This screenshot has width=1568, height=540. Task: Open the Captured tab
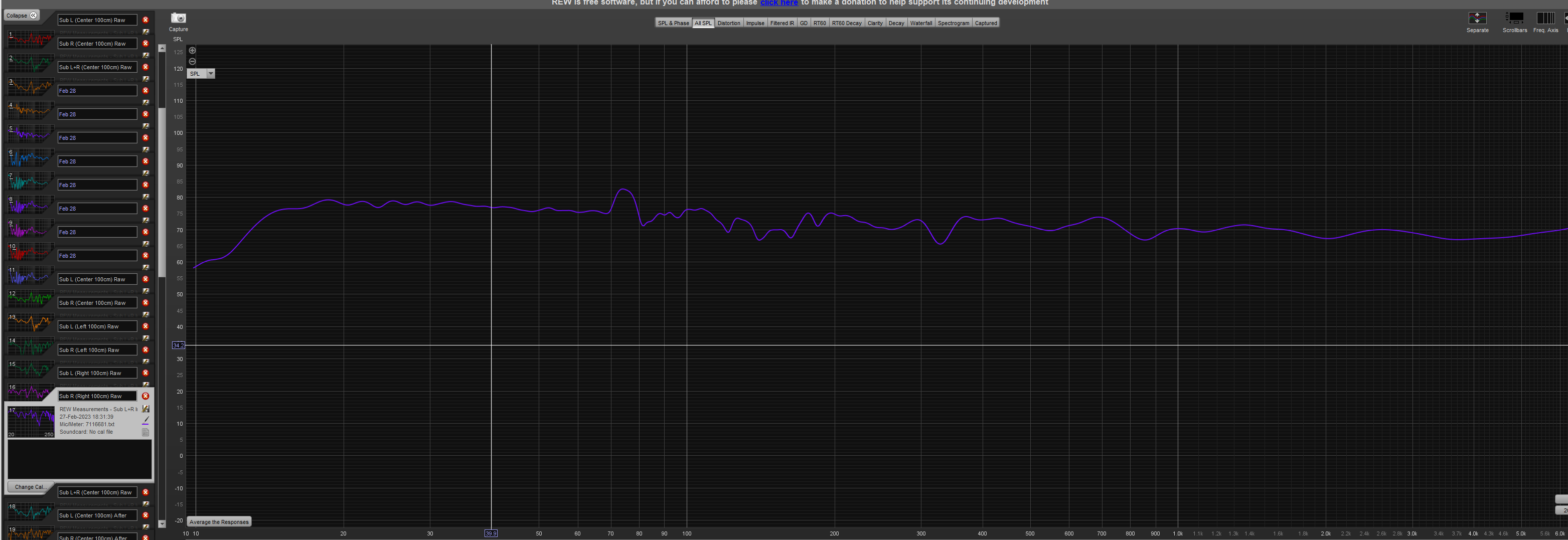(x=986, y=23)
